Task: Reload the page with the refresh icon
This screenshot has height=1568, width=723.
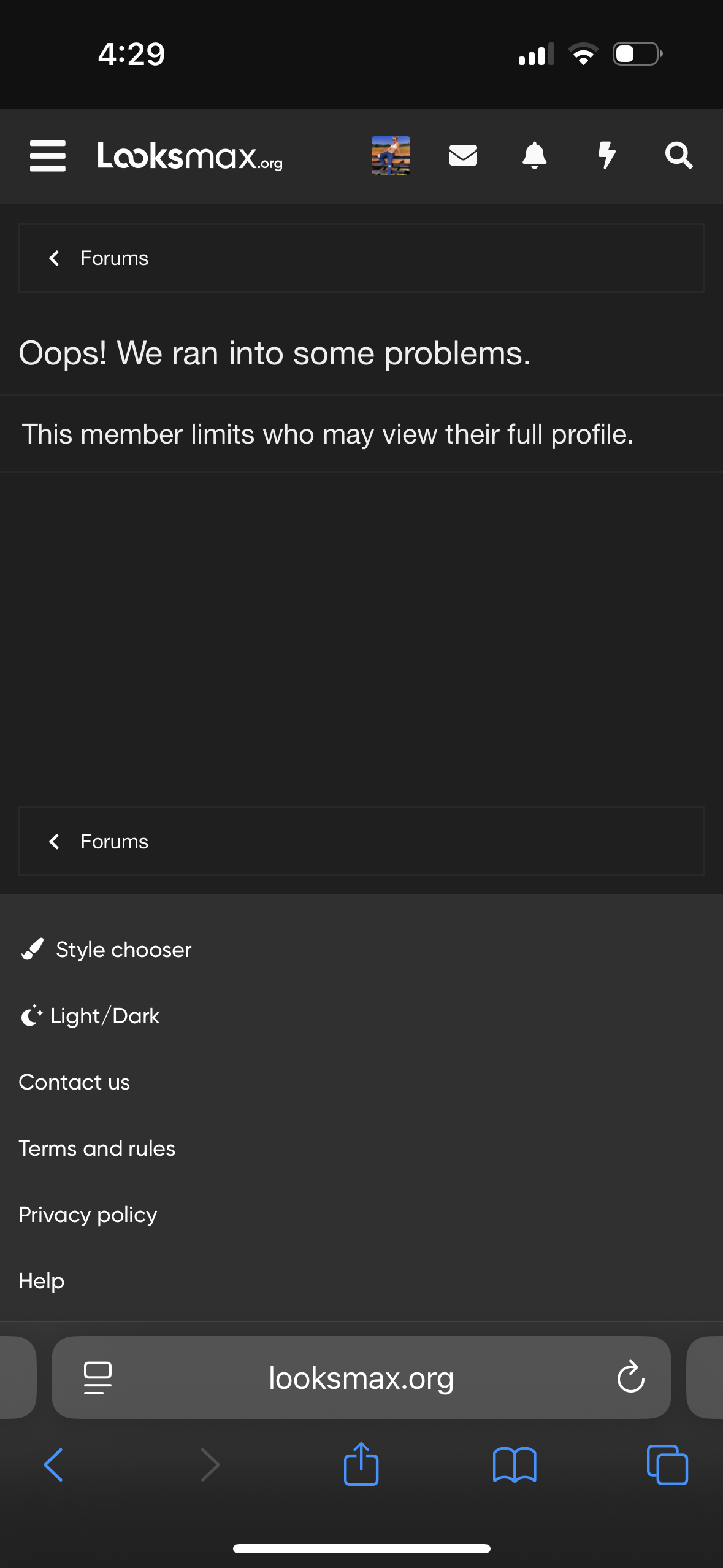Action: coord(630,1378)
